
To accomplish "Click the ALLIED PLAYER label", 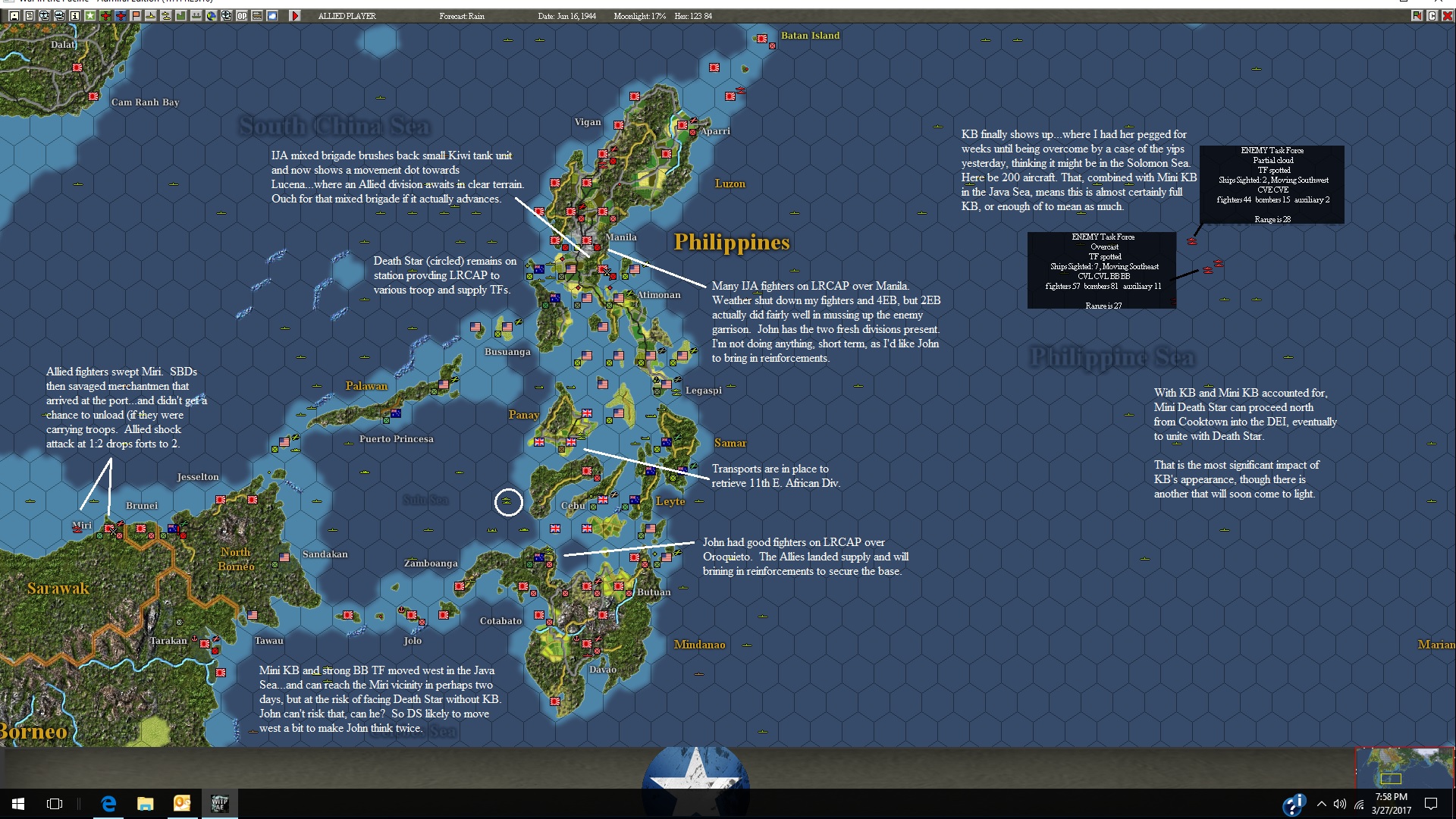I will click(x=347, y=16).
